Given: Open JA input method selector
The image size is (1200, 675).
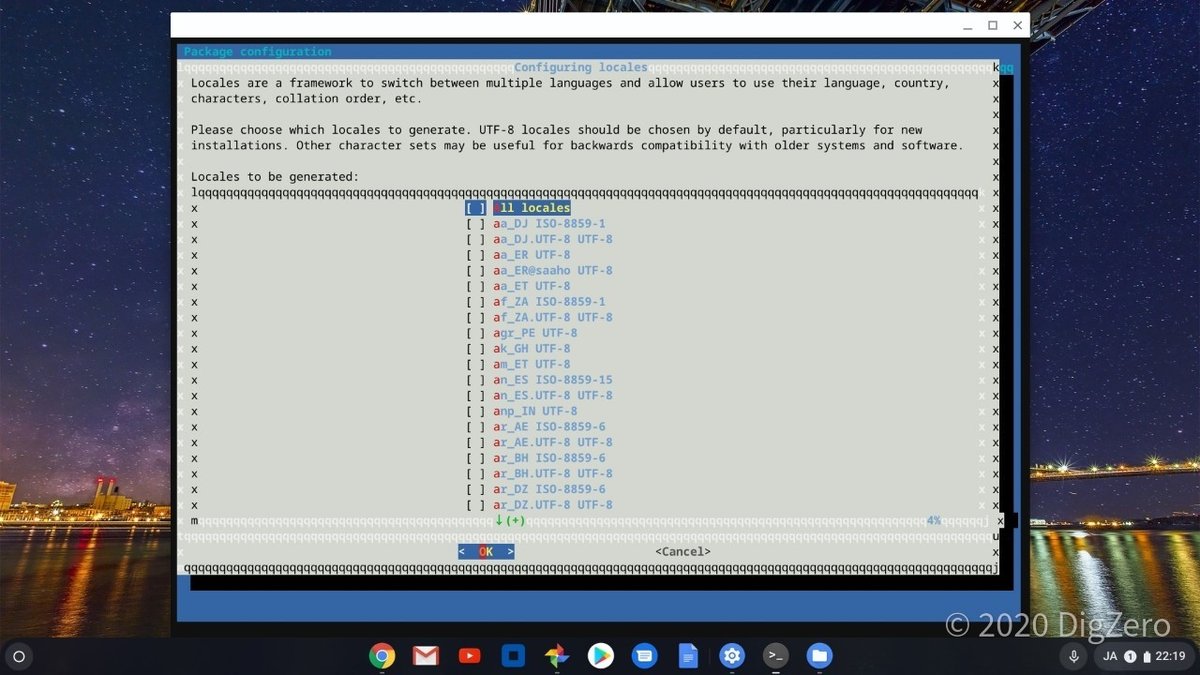Looking at the screenshot, I should (x=1109, y=657).
